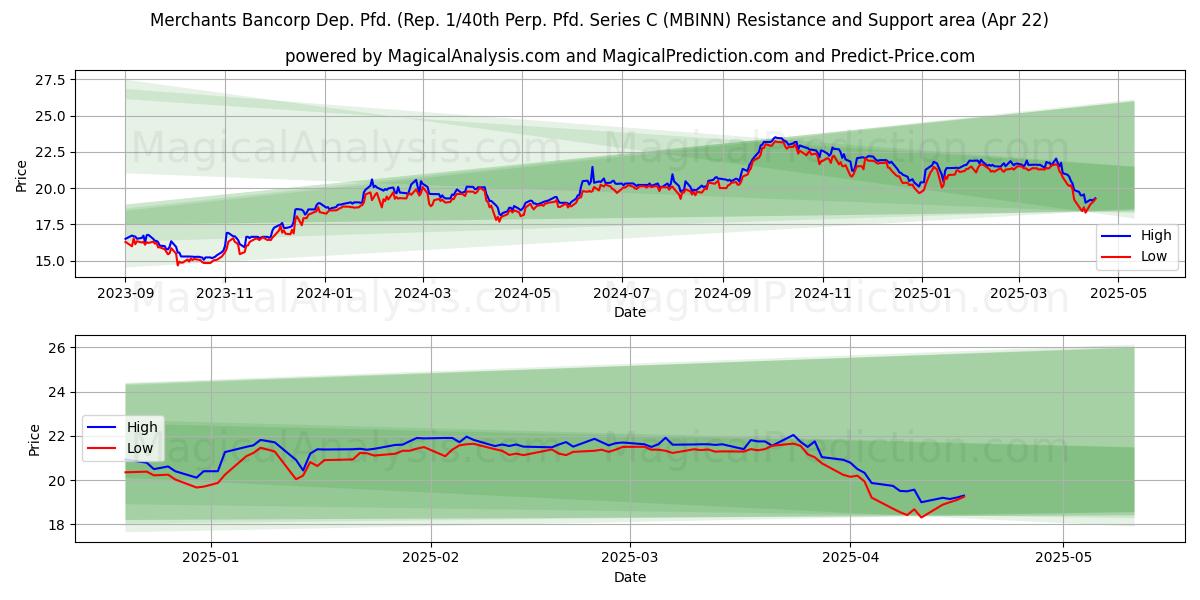1200x600 pixels.
Task: Click the '2025-05' tick label in bottom chart
Action: tap(1063, 559)
